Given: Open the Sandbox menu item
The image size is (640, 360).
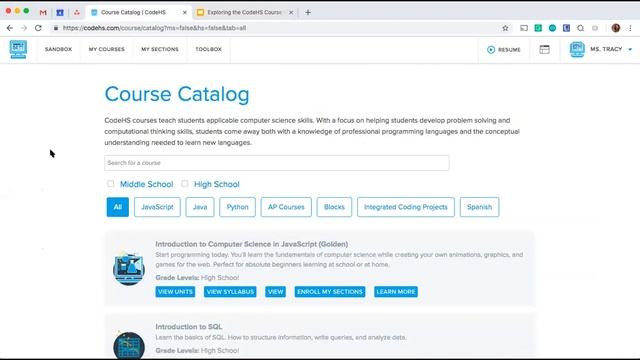Looking at the screenshot, I should tap(58, 49).
